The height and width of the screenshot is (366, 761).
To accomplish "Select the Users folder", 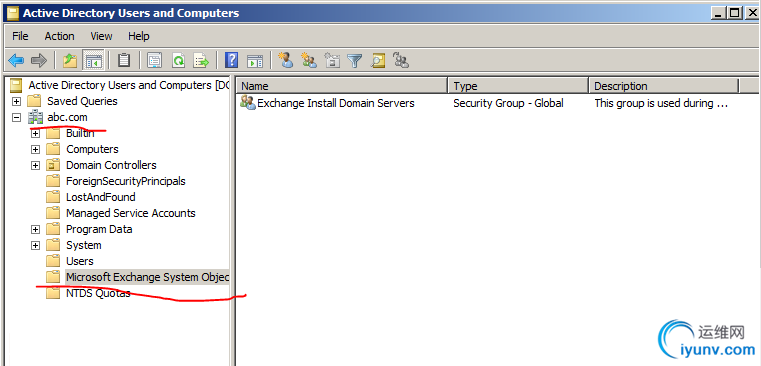I will pyautogui.click(x=80, y=261).
